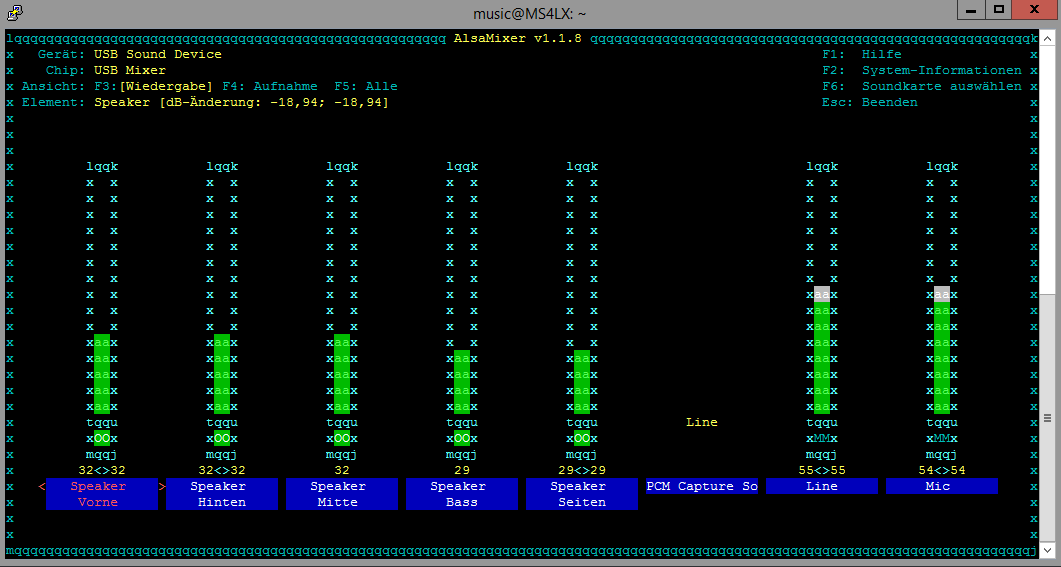The image size is (1061, 567).
Task: Click the terminal scrollbar down arrow
Action: pyautogui.click(x=1047, y=549)
